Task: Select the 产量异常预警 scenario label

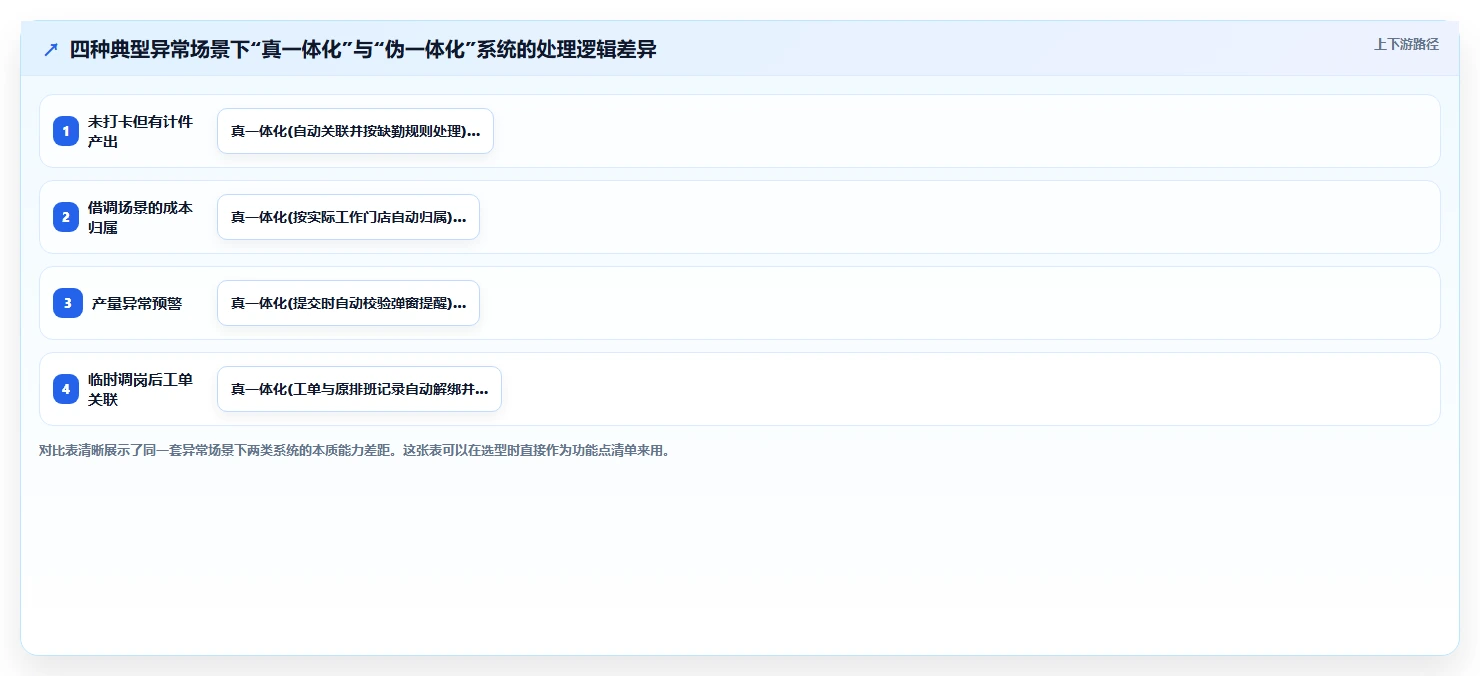Action: 137,303
